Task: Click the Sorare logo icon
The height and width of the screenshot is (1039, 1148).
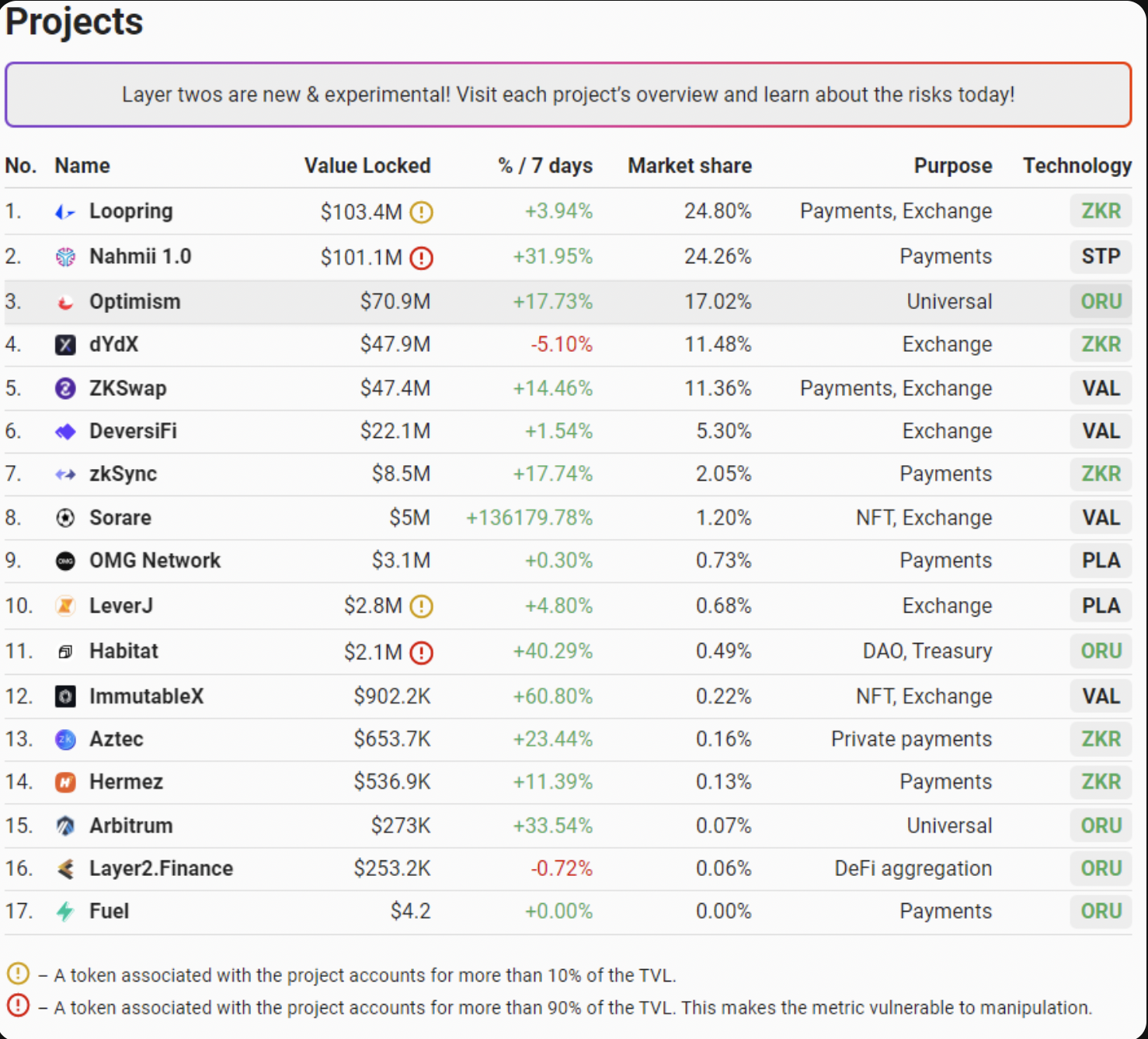Action: pos(65,518)
